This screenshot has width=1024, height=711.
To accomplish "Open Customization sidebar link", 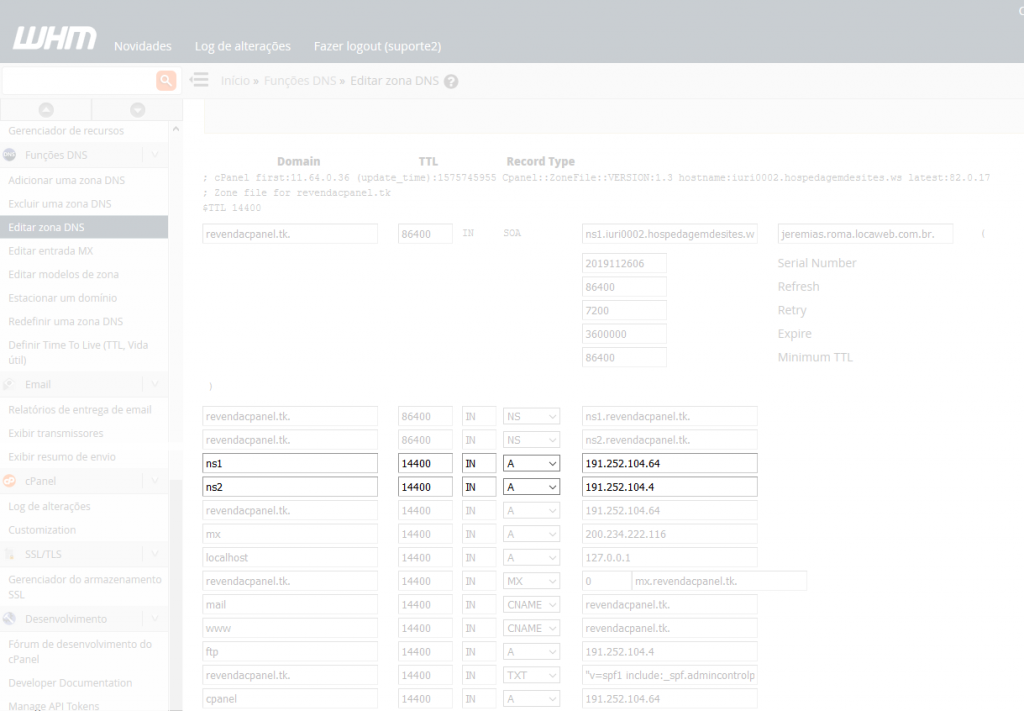I will click(x=42, y=530).
